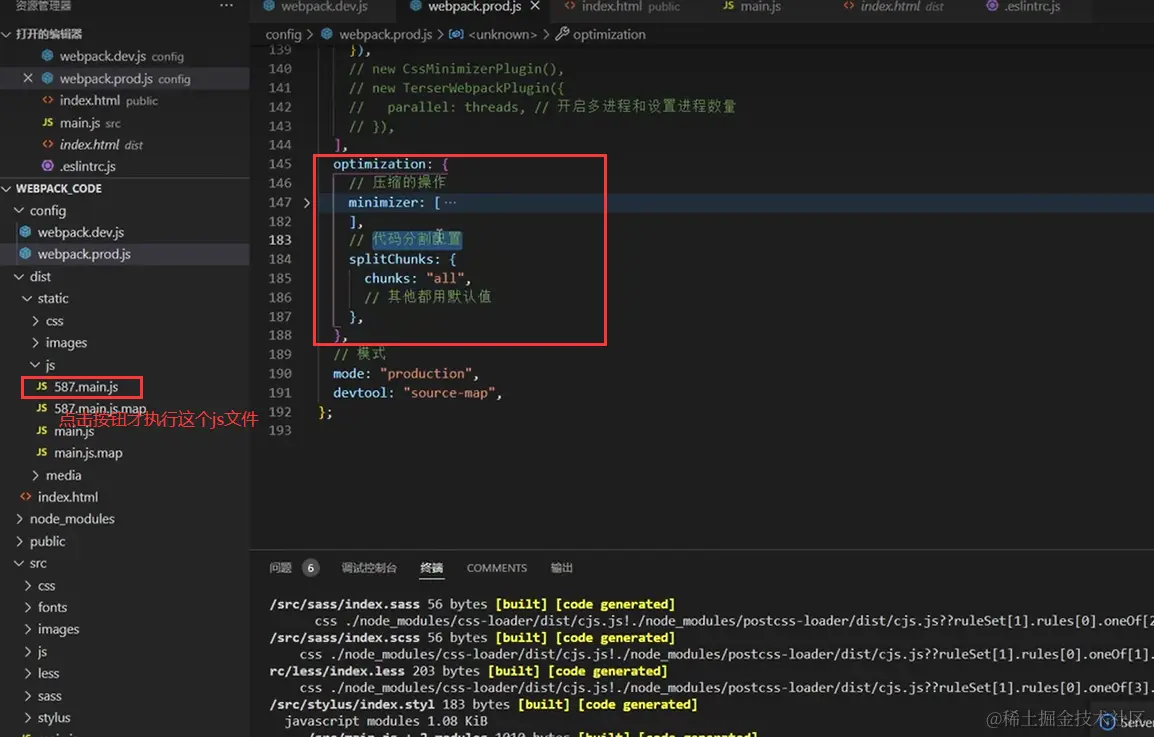The width and height of the screenshot is (1154, 737).
Task: Open index.html public in open editors list
Action: (x=125, y=100)
